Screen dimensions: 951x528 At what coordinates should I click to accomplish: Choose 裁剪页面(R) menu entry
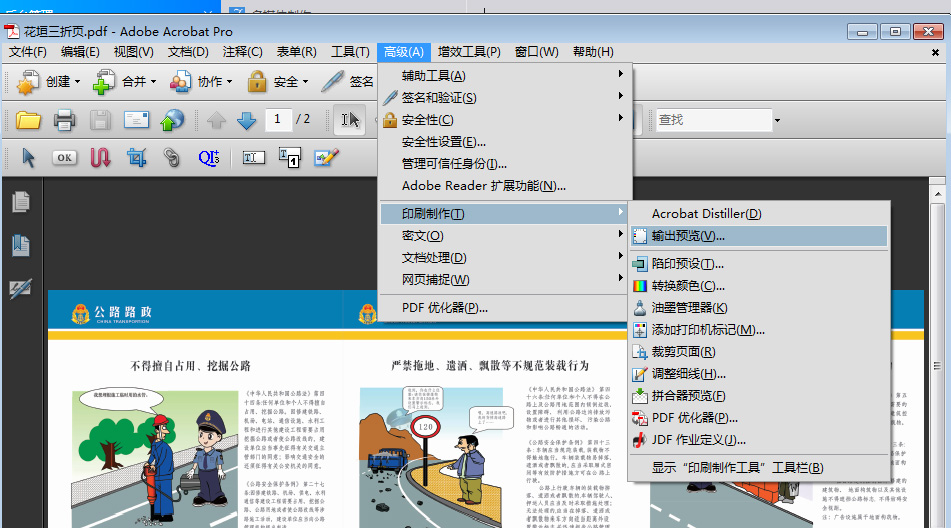(759, 352)
